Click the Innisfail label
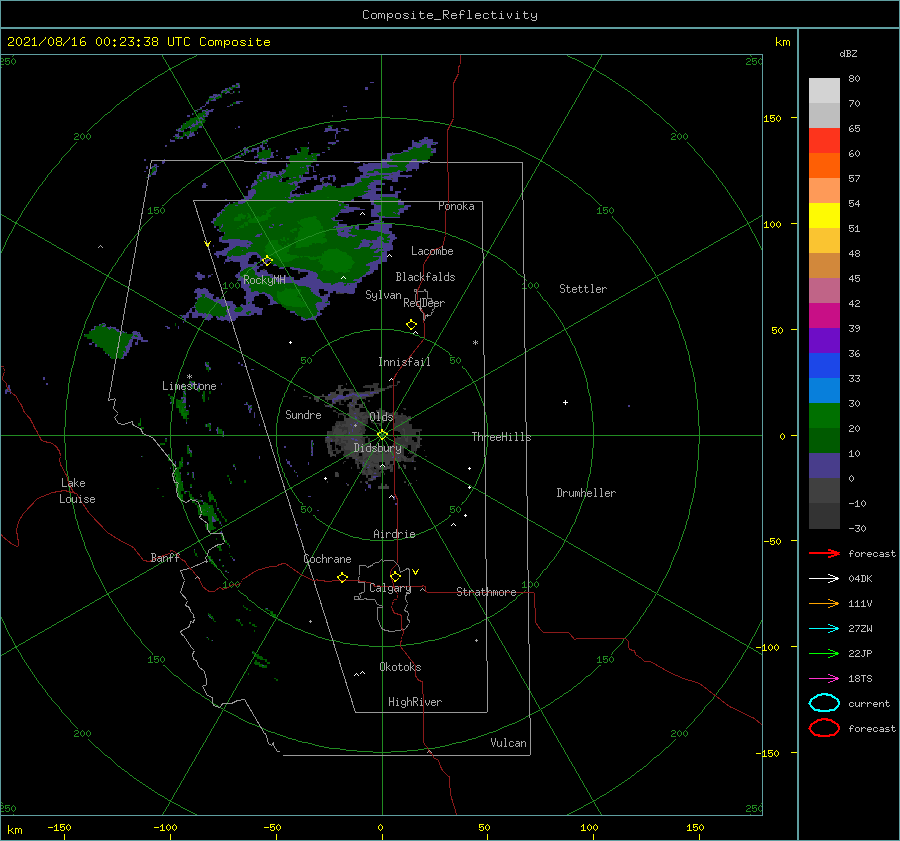Image resolution: width=900 pixels, height=841 pixels. pyautogui.click(x=404, y=362)
